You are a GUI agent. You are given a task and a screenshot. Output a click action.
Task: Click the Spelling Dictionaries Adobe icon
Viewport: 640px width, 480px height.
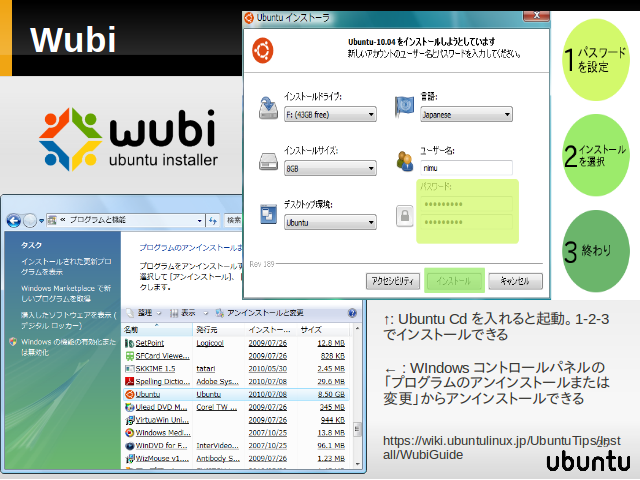point(129,382)
